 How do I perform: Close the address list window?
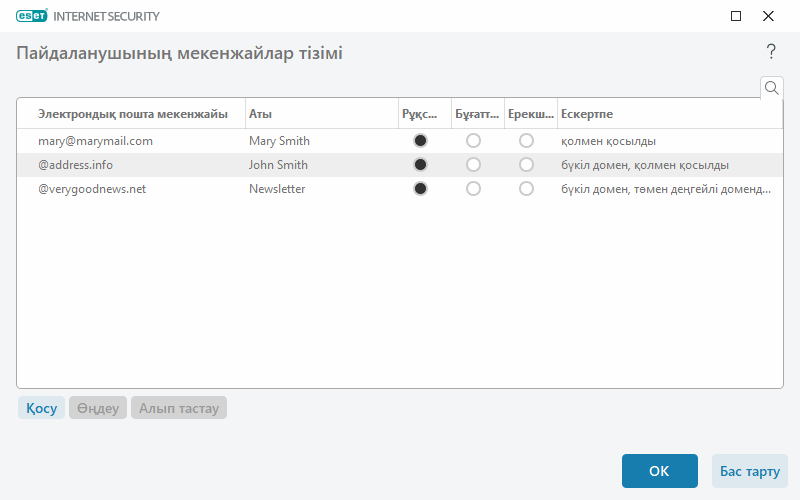tap(768, 16)
